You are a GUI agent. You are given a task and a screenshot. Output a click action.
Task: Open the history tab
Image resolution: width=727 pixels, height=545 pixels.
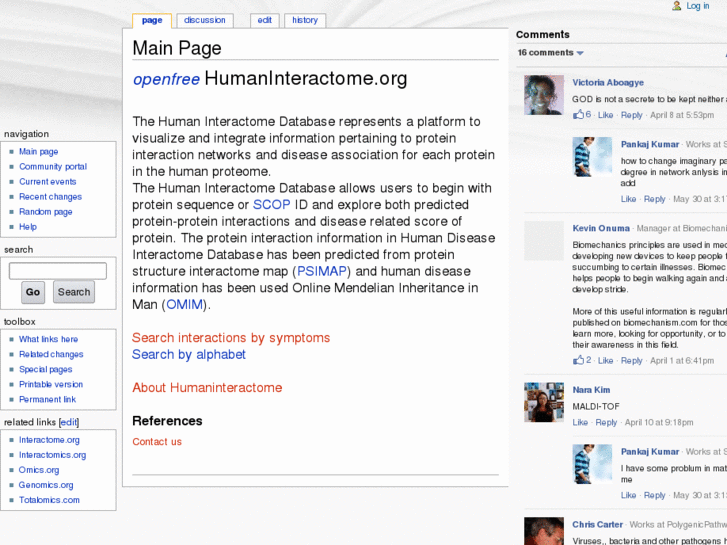pyautogui.click(x=305, y=20)
